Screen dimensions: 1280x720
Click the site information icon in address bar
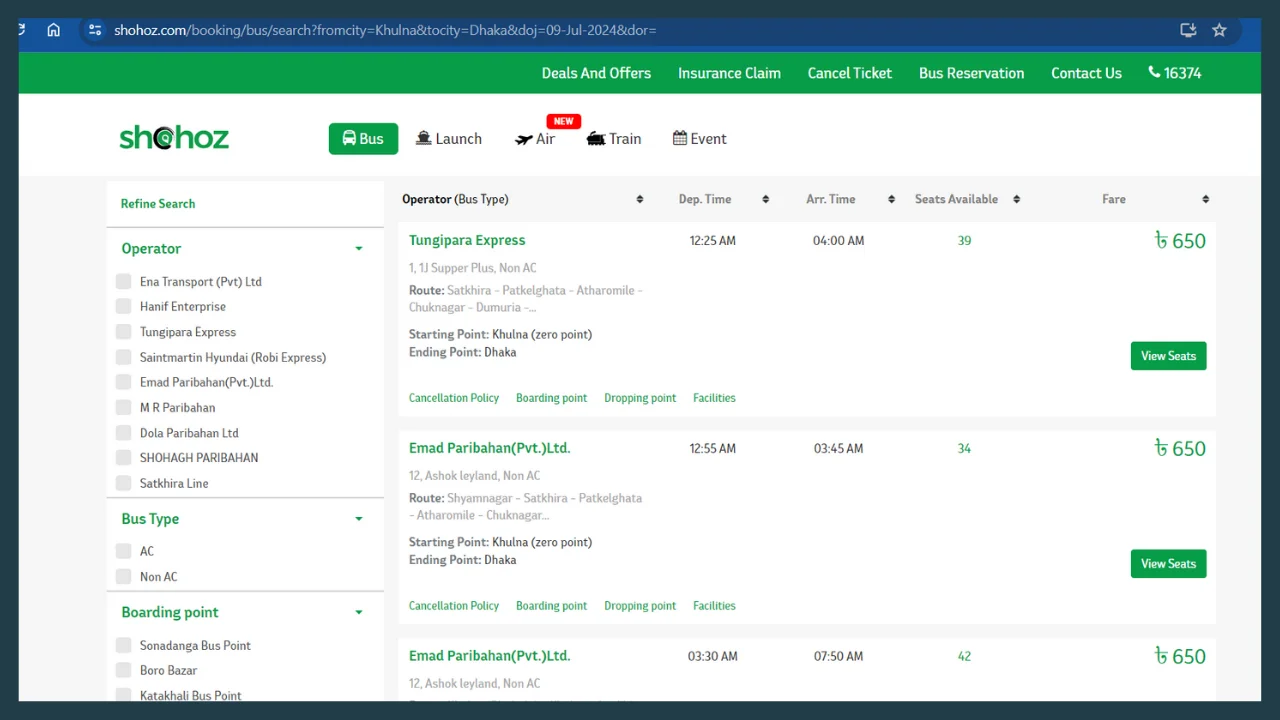[x=95, y=30]
